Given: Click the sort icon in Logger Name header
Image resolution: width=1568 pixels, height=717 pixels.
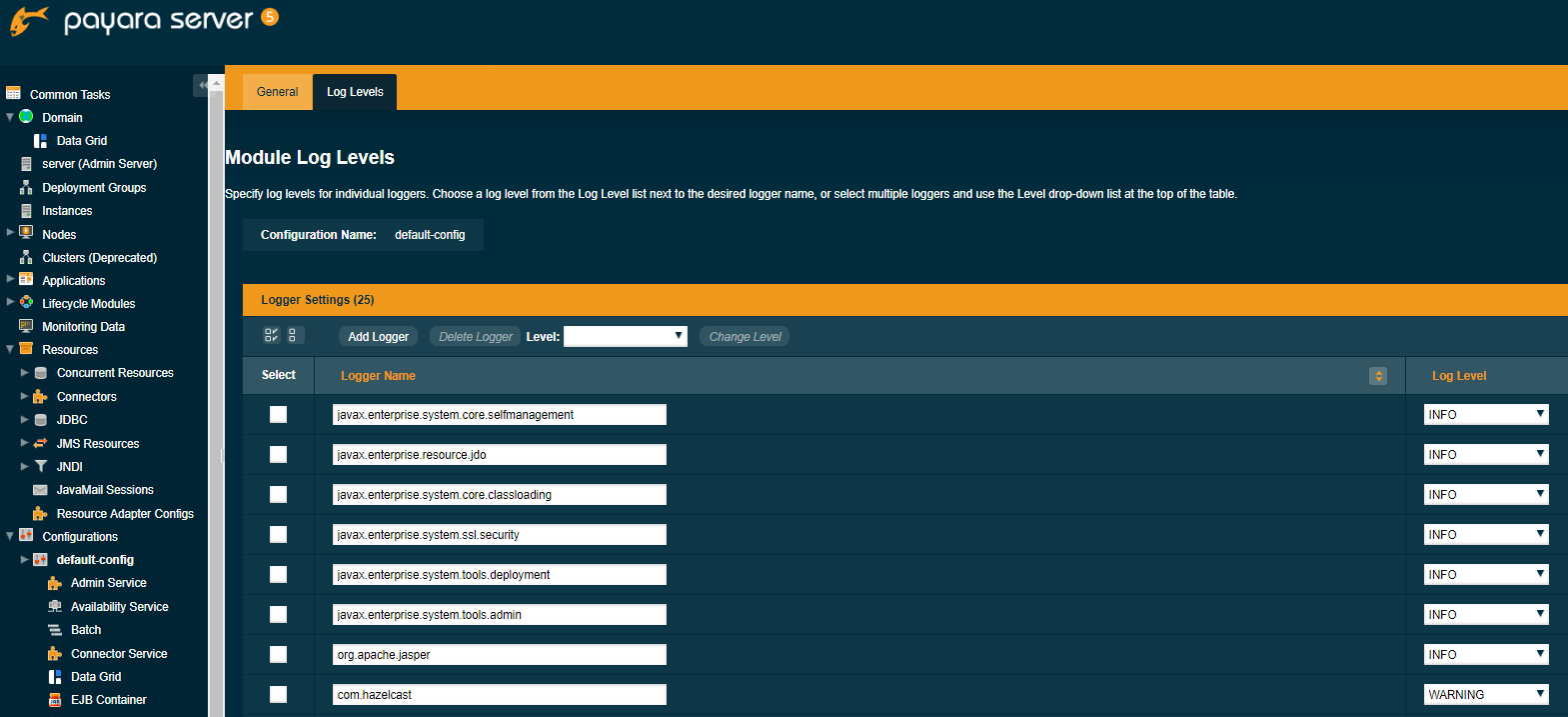Looking at the screenshot, I should (x=1378, y=376).
